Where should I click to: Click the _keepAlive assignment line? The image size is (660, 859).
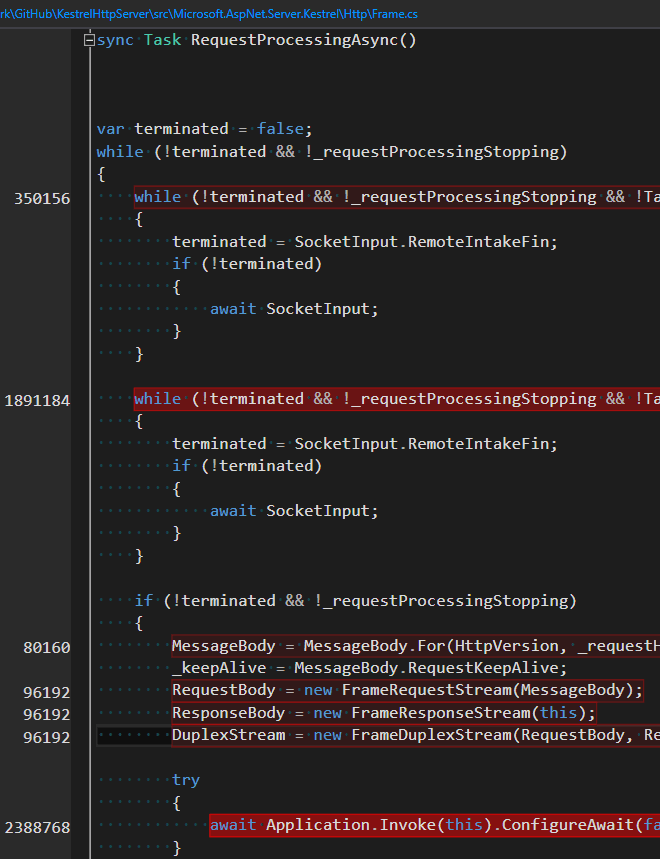click(369, 668)
